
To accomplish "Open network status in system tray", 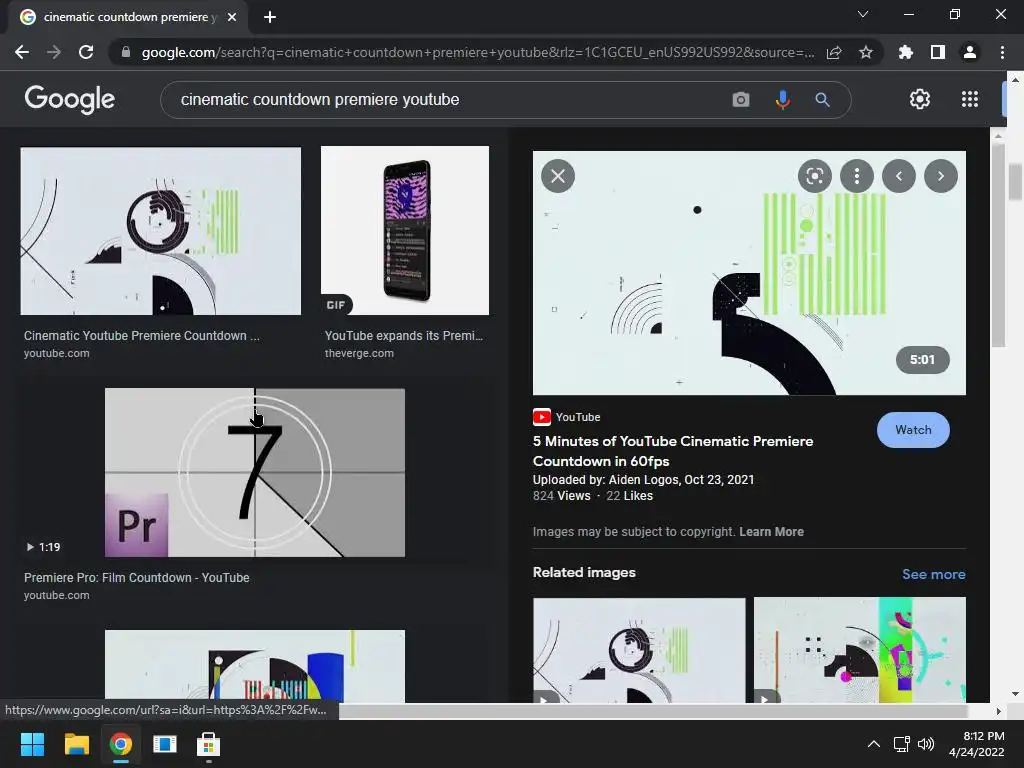I will point(901,744).
